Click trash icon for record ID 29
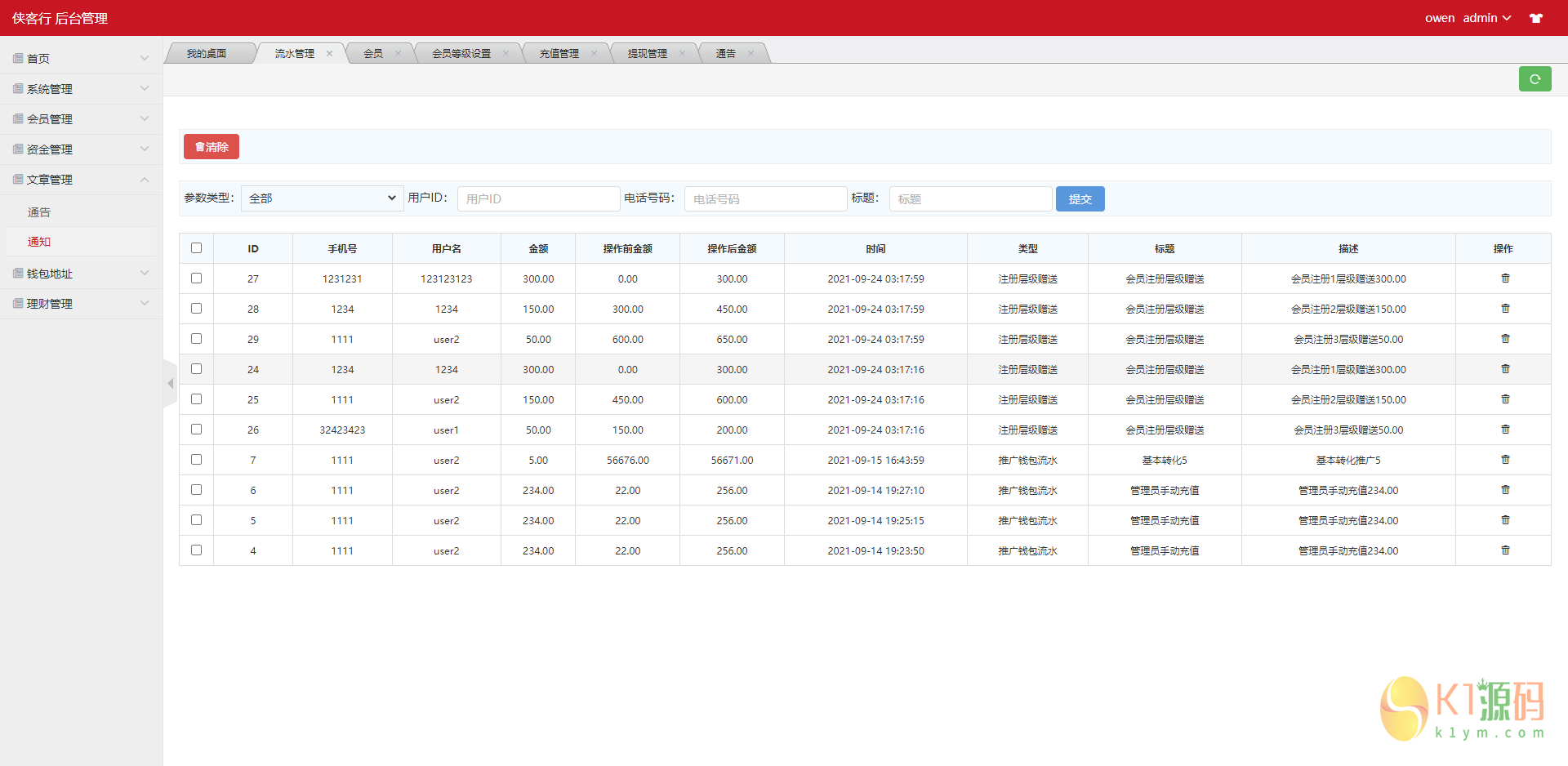Image resolution: width=1568 pixels, height=766 pixels. (1505, 339)
